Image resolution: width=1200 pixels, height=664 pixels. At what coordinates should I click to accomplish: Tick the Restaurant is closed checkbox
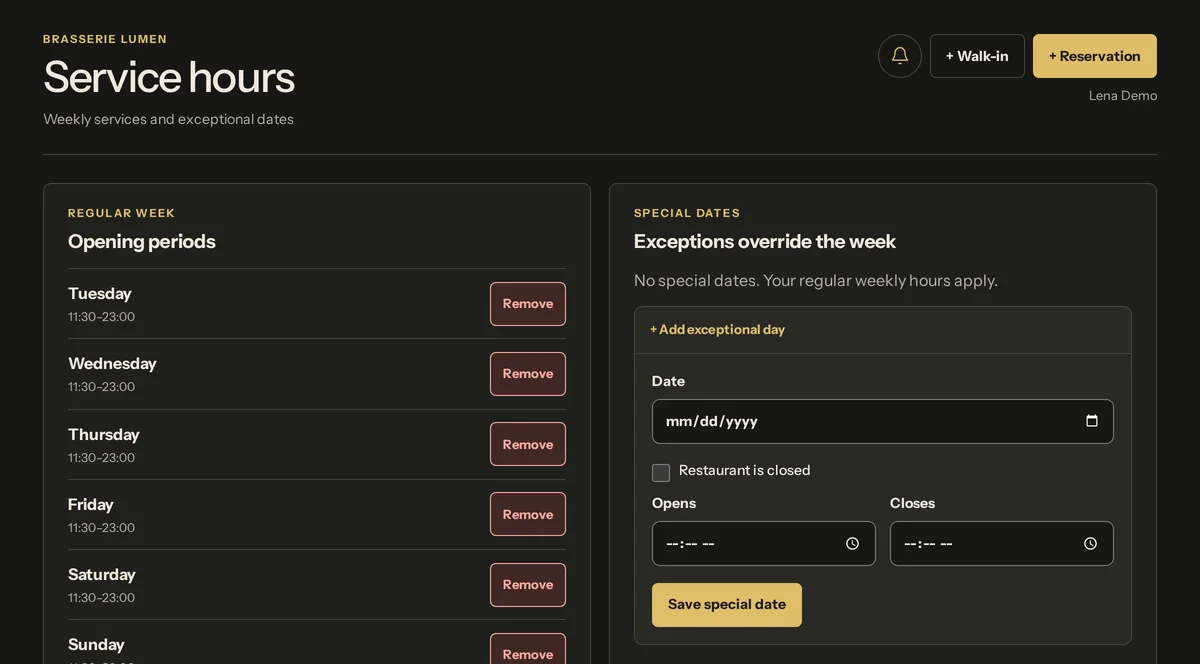tap(661, 473)
